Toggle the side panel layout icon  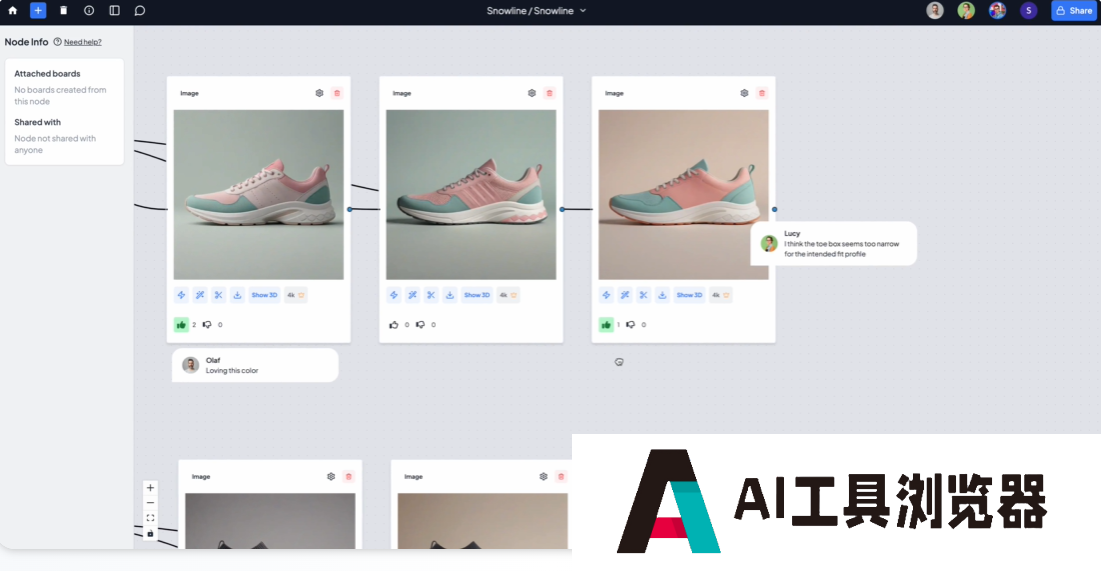114,11
